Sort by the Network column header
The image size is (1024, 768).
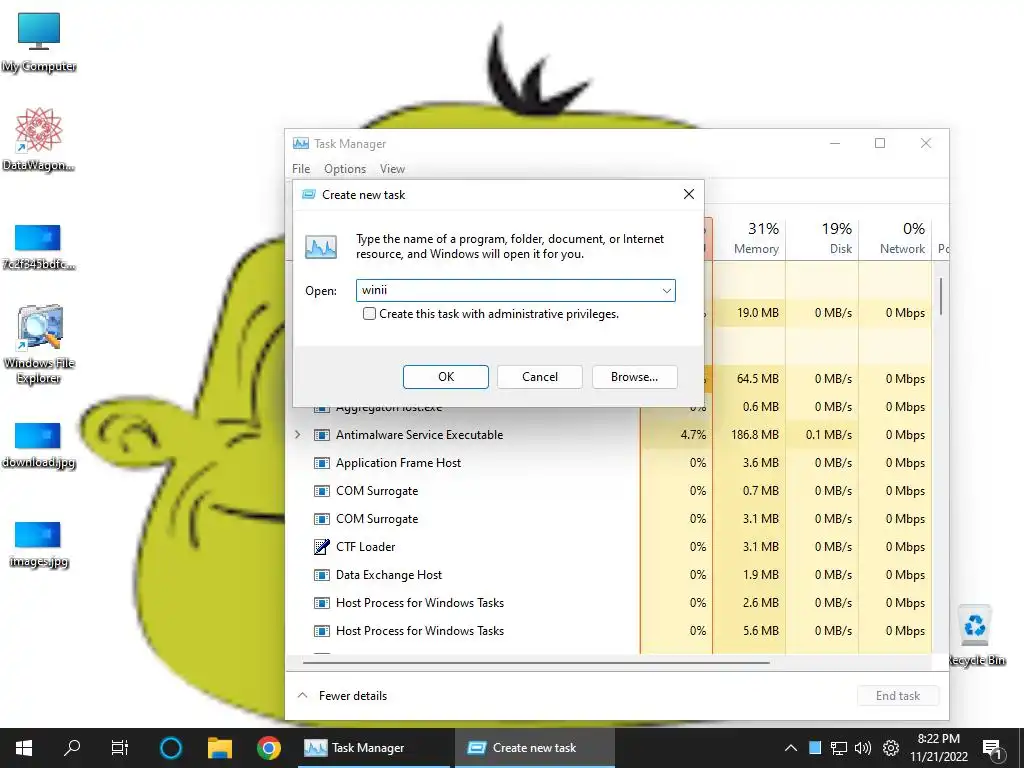tap(895, 238)
